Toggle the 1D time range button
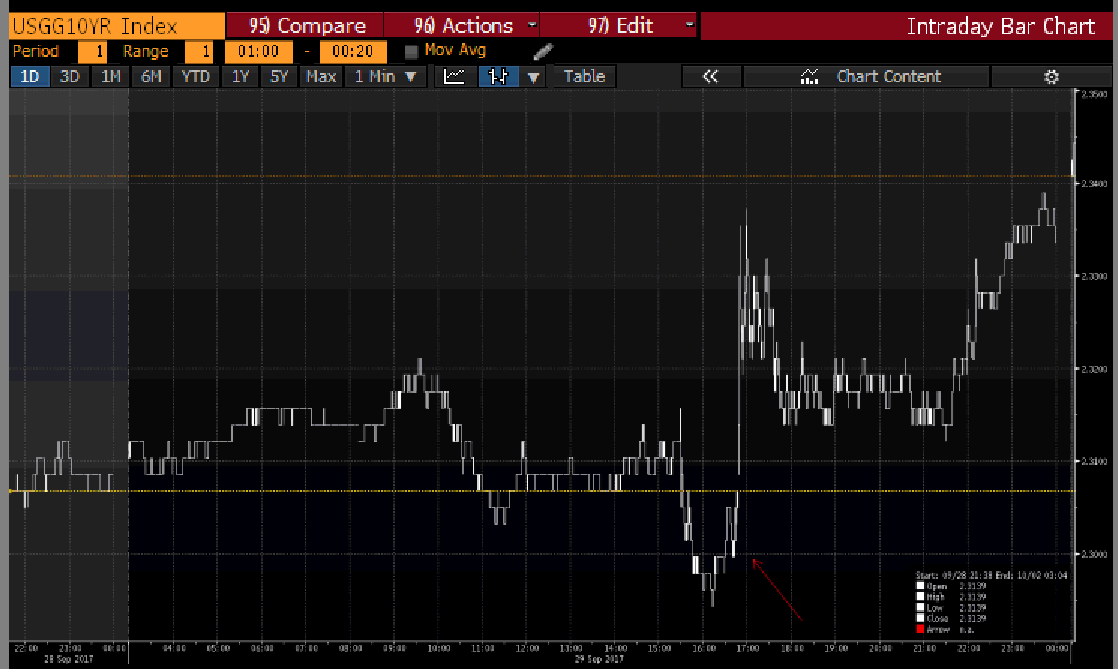1118x669 pixels. point(29,76)
